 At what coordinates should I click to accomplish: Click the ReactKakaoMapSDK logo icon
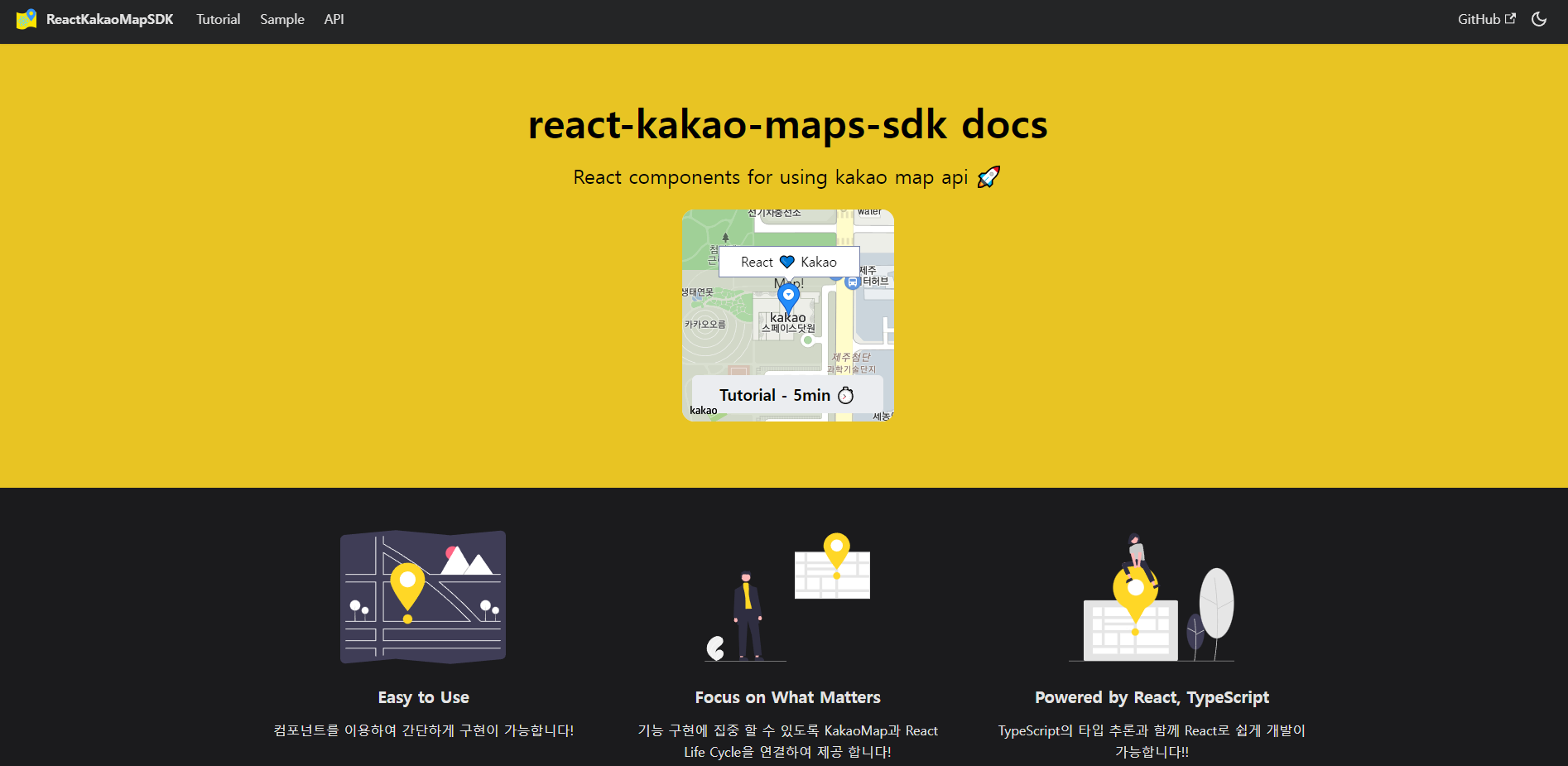point(26,19)
